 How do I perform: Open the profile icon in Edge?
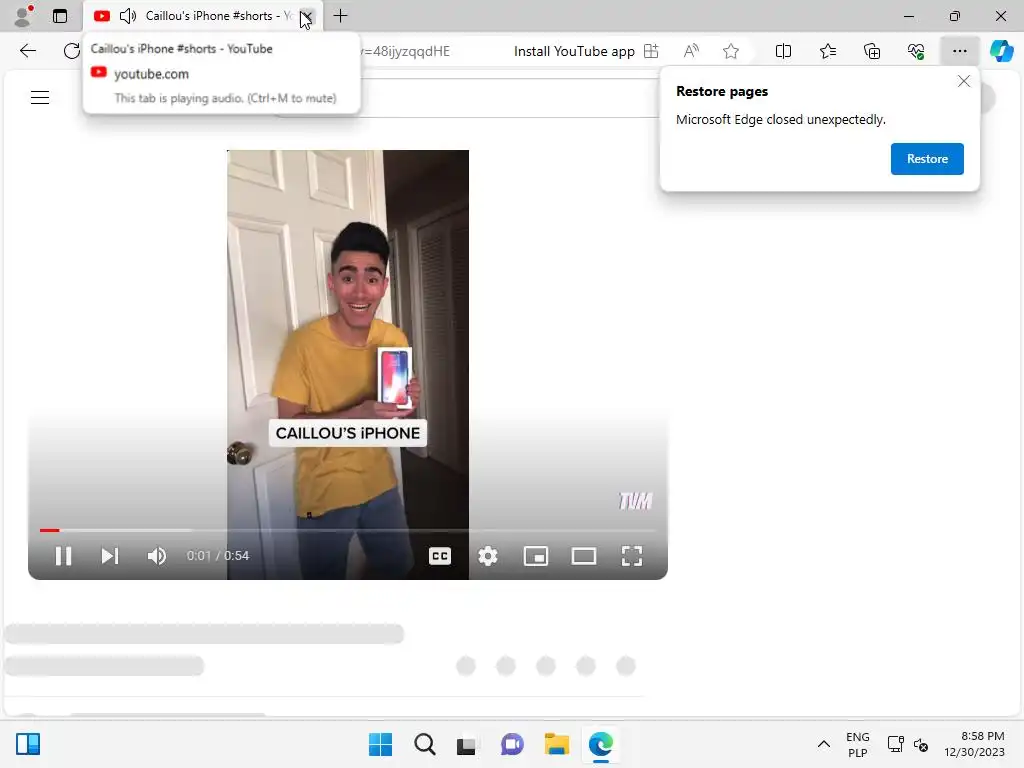click(24, 16)
